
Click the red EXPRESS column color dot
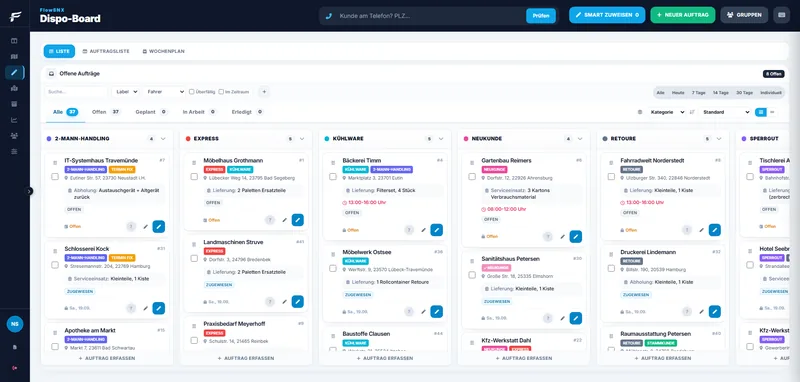point(188,139)
